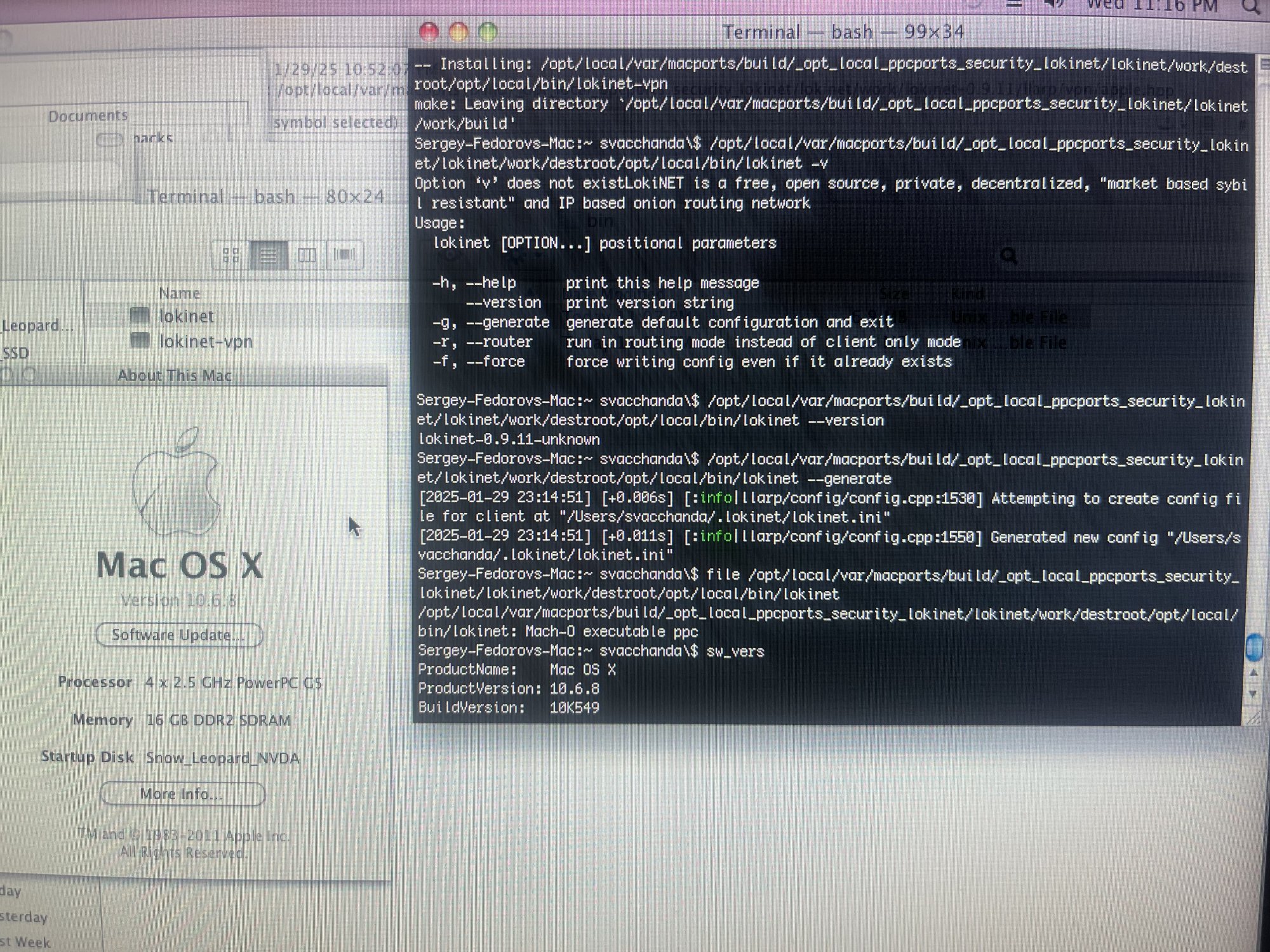Click 'lokinet [OPTION...] positional parameters' line
1270x952 pixels.
point(605,243)
